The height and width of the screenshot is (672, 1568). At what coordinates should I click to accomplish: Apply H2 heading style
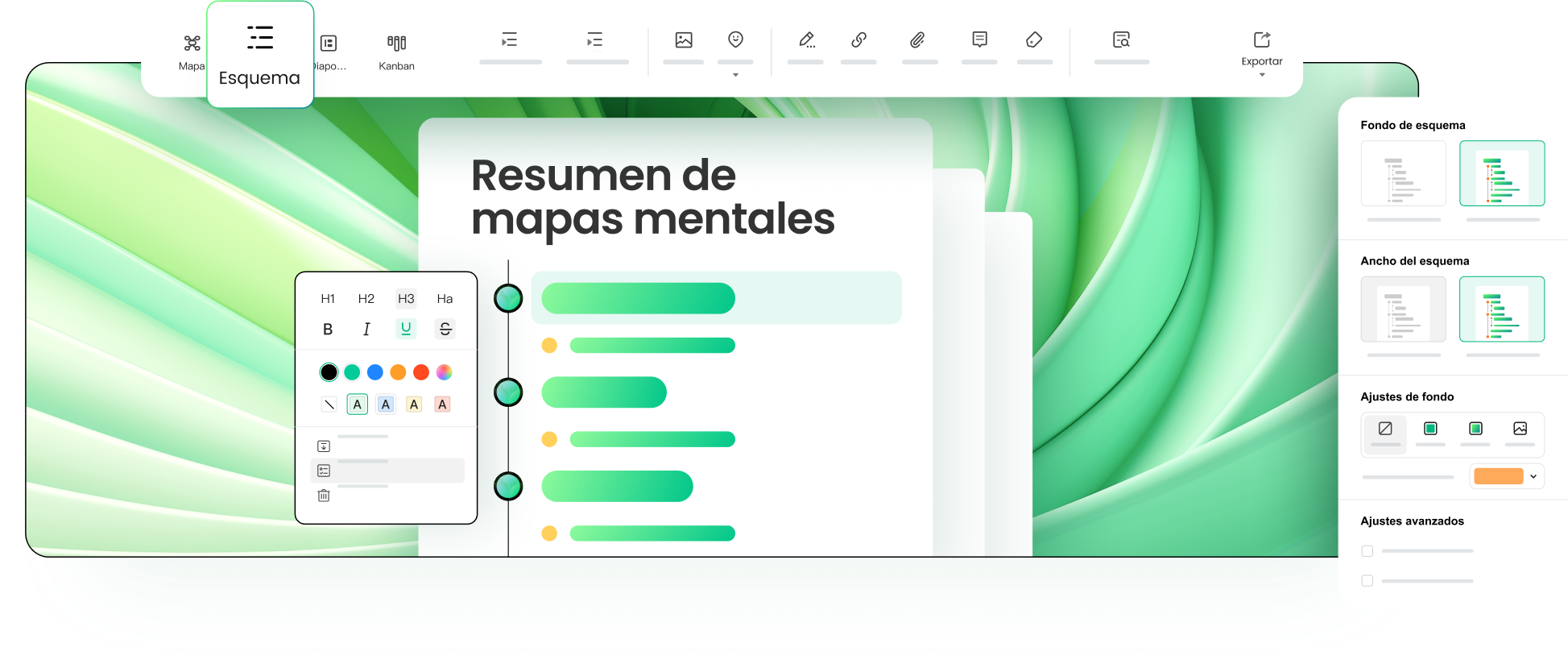(366, 298)
